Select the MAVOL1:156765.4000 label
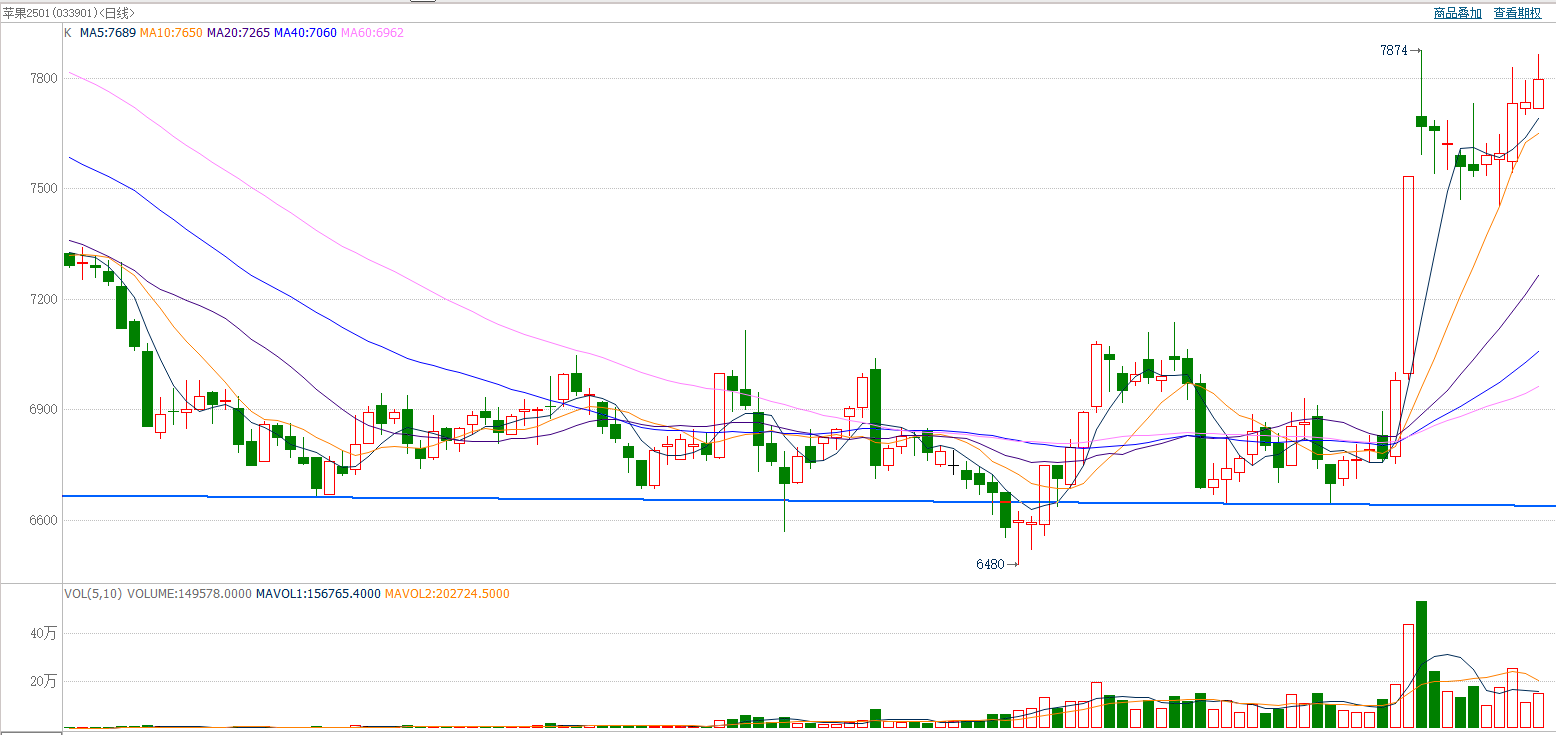Viewport: 1556px width, 735px height. [318, 594]
